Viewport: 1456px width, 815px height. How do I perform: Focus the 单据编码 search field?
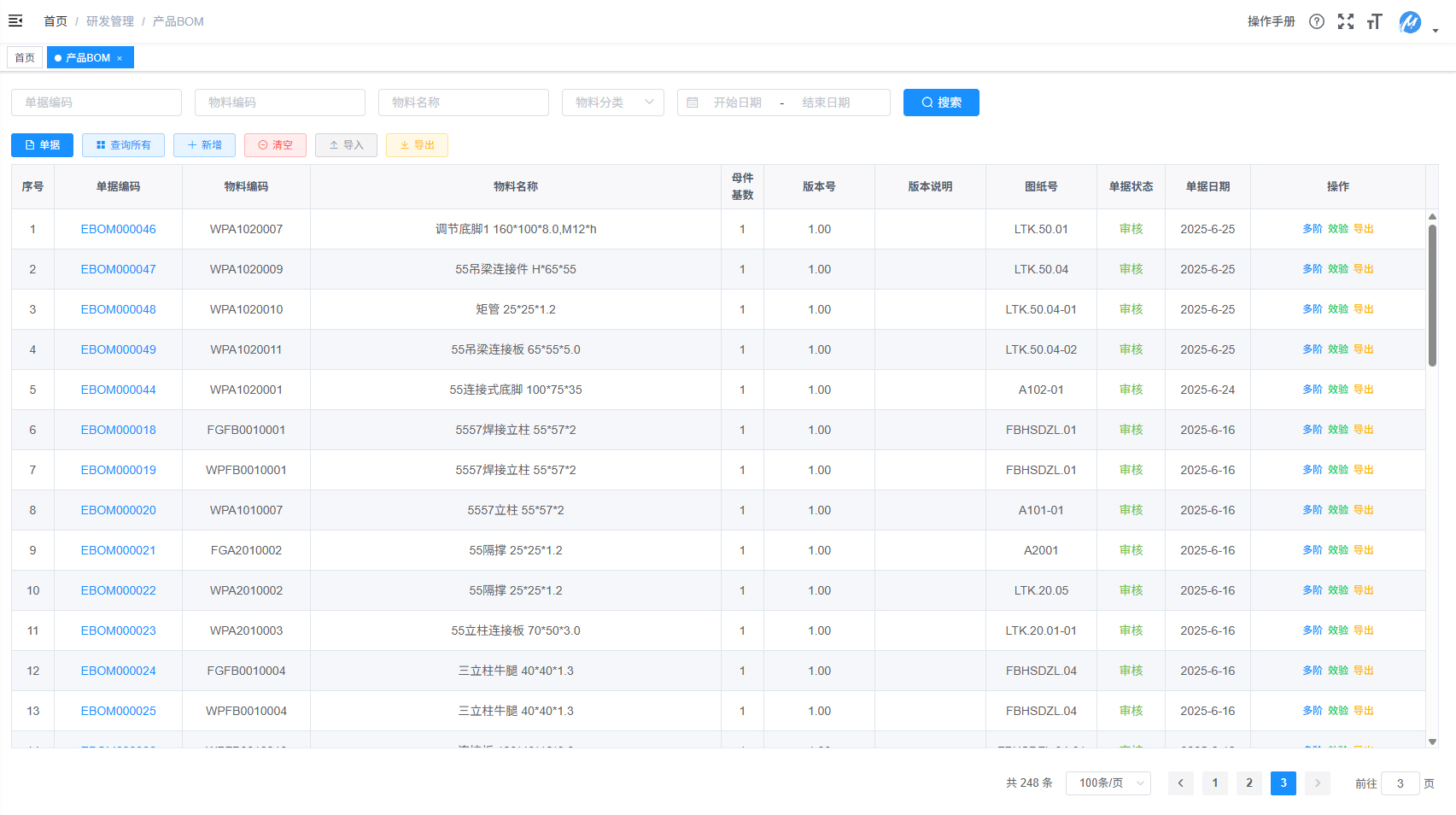tap(96, 103)
